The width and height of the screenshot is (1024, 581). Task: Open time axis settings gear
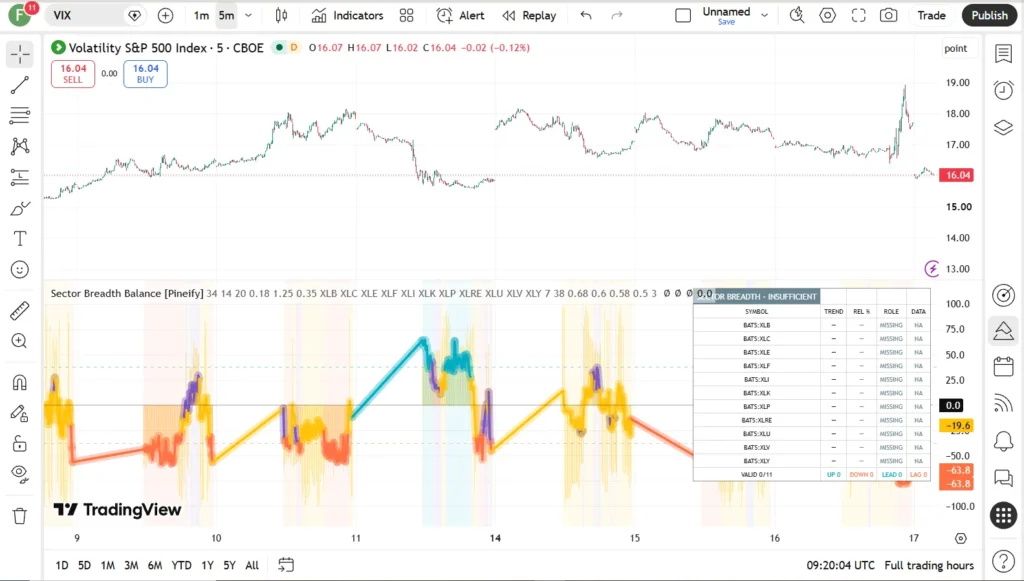pos(961,539)
